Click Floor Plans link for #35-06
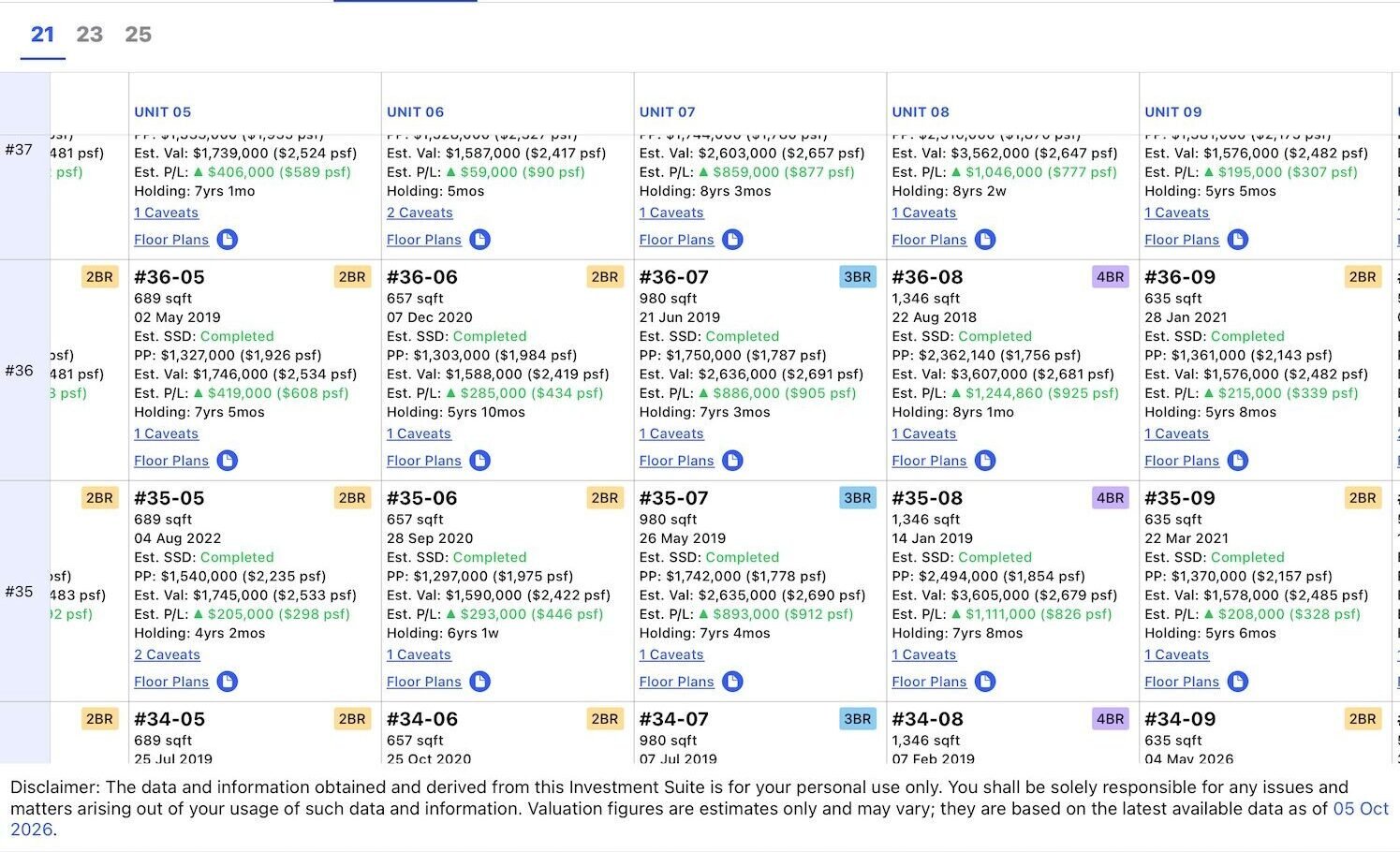This screenshot has width=1400, height=852. pos(424,682)
